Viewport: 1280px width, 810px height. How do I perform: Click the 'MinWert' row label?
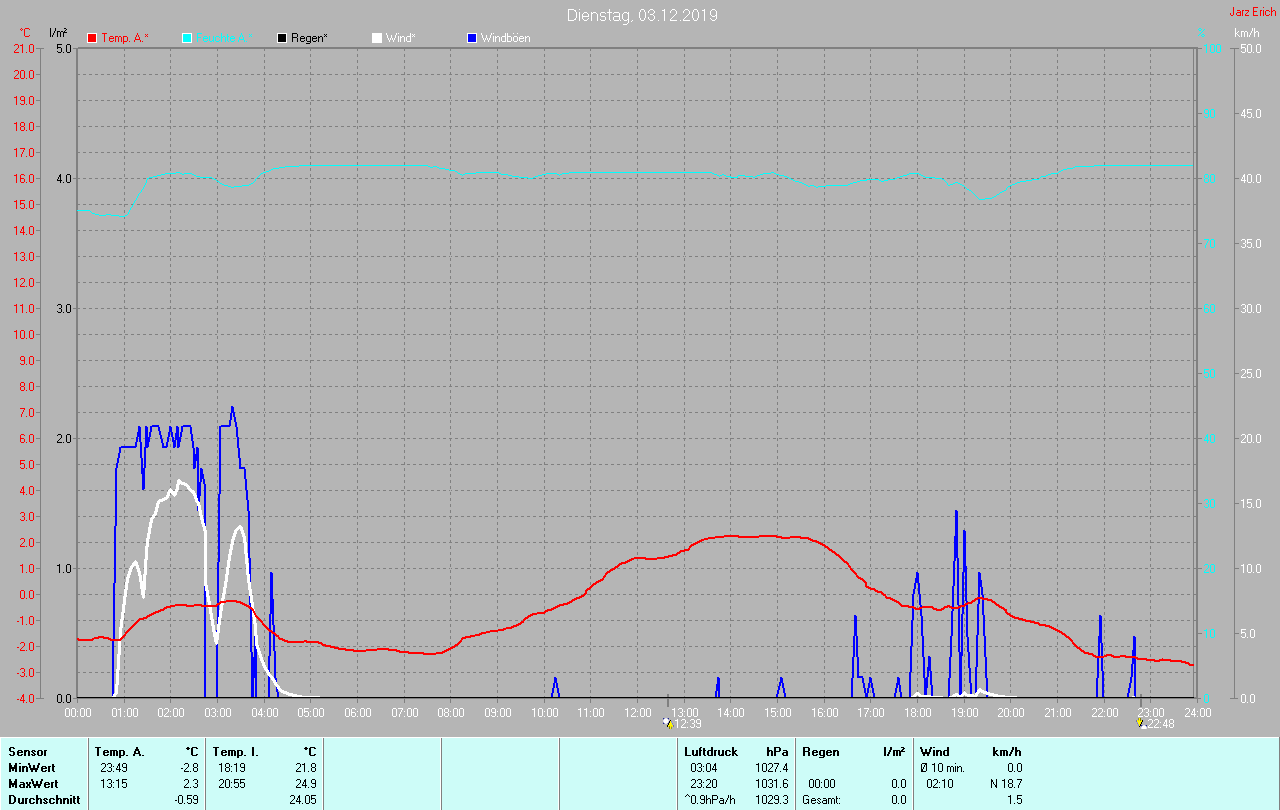click(31, 768)
